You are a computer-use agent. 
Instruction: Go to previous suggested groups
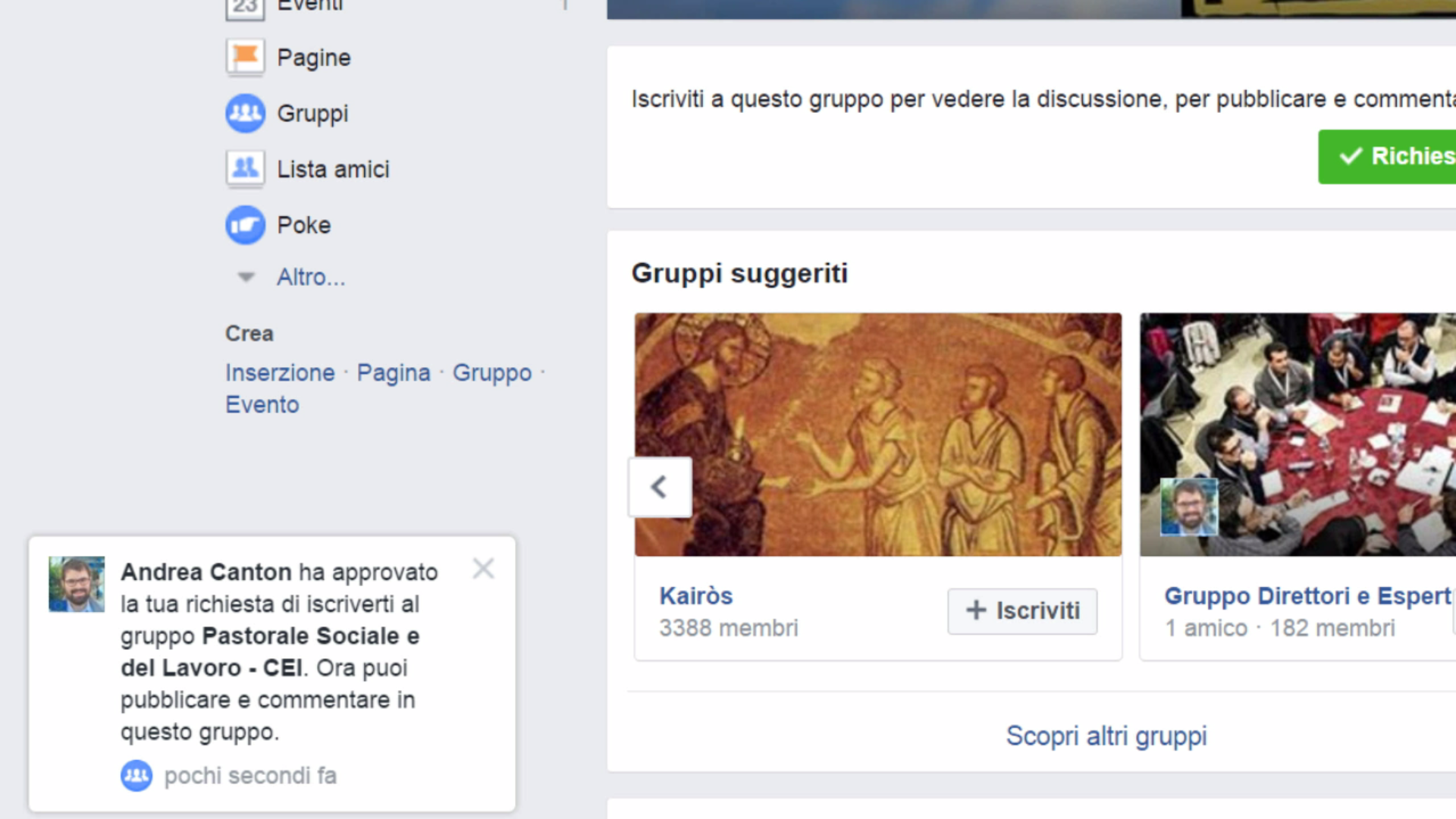pyautogui.click(x=660, y=487)
